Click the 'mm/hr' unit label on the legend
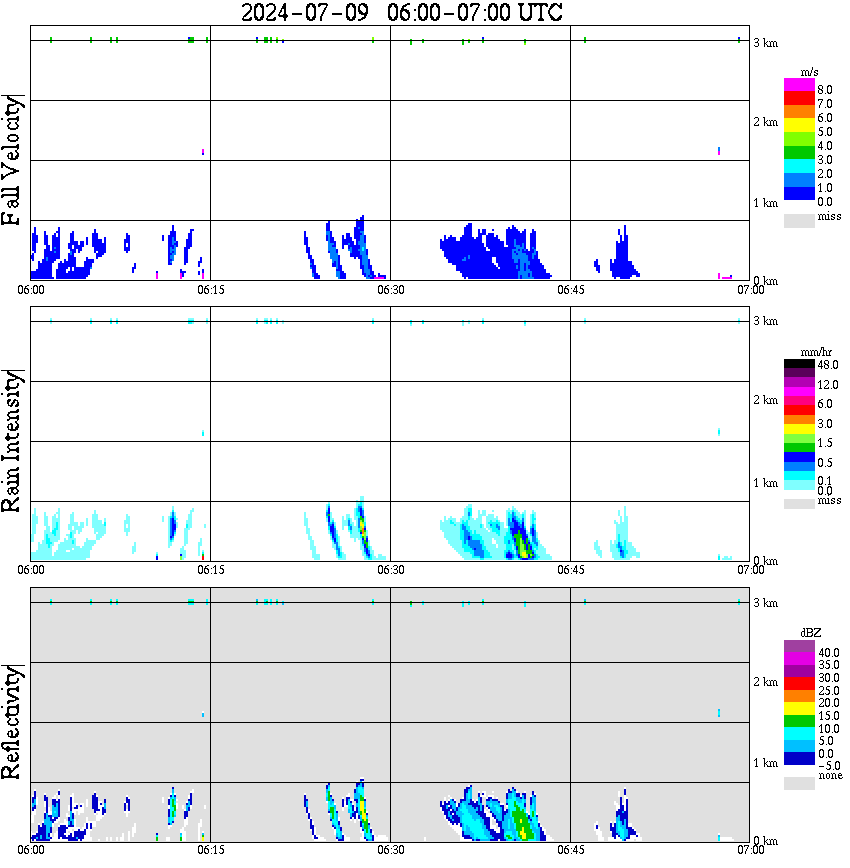Viewport: 850px width, 868px height. [x=816, y=352]
